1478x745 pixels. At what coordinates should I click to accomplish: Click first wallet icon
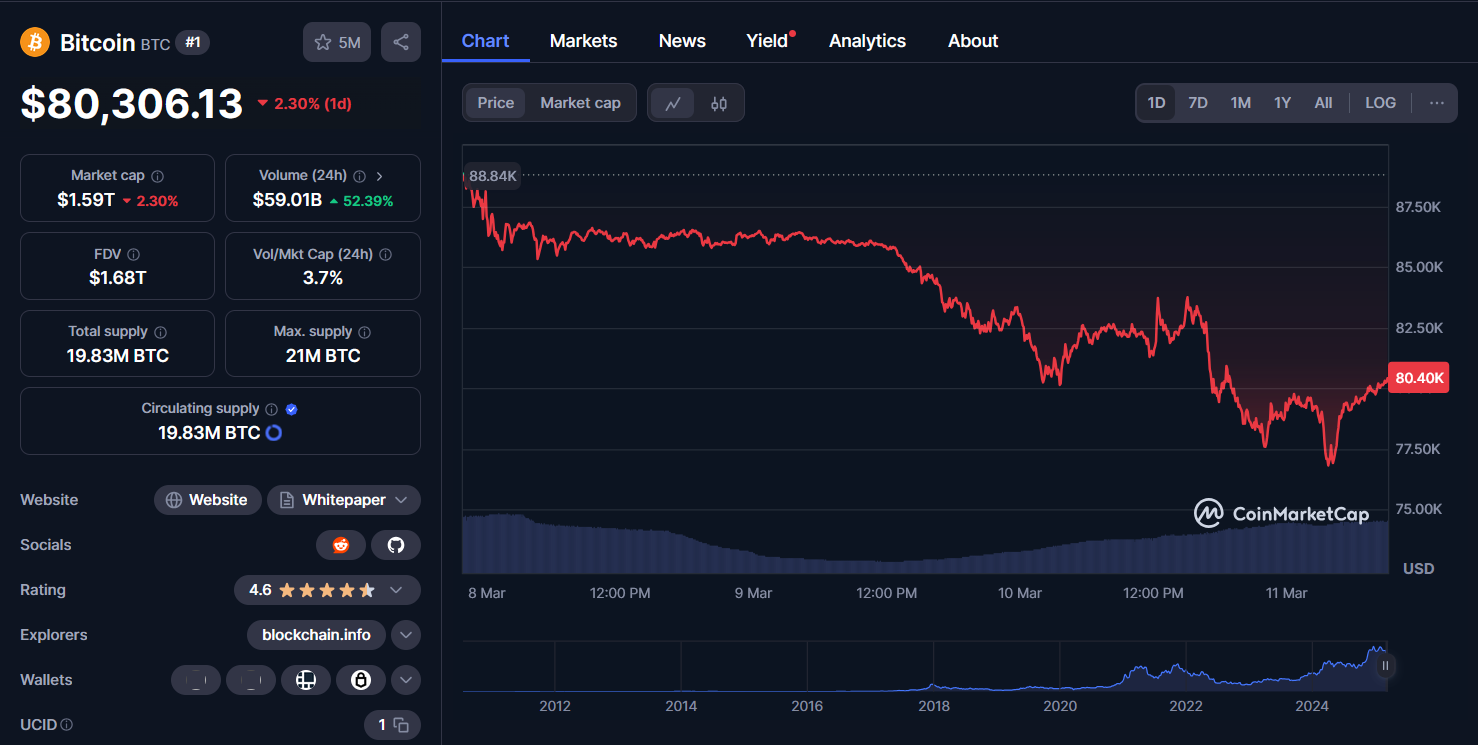(196, 680)
